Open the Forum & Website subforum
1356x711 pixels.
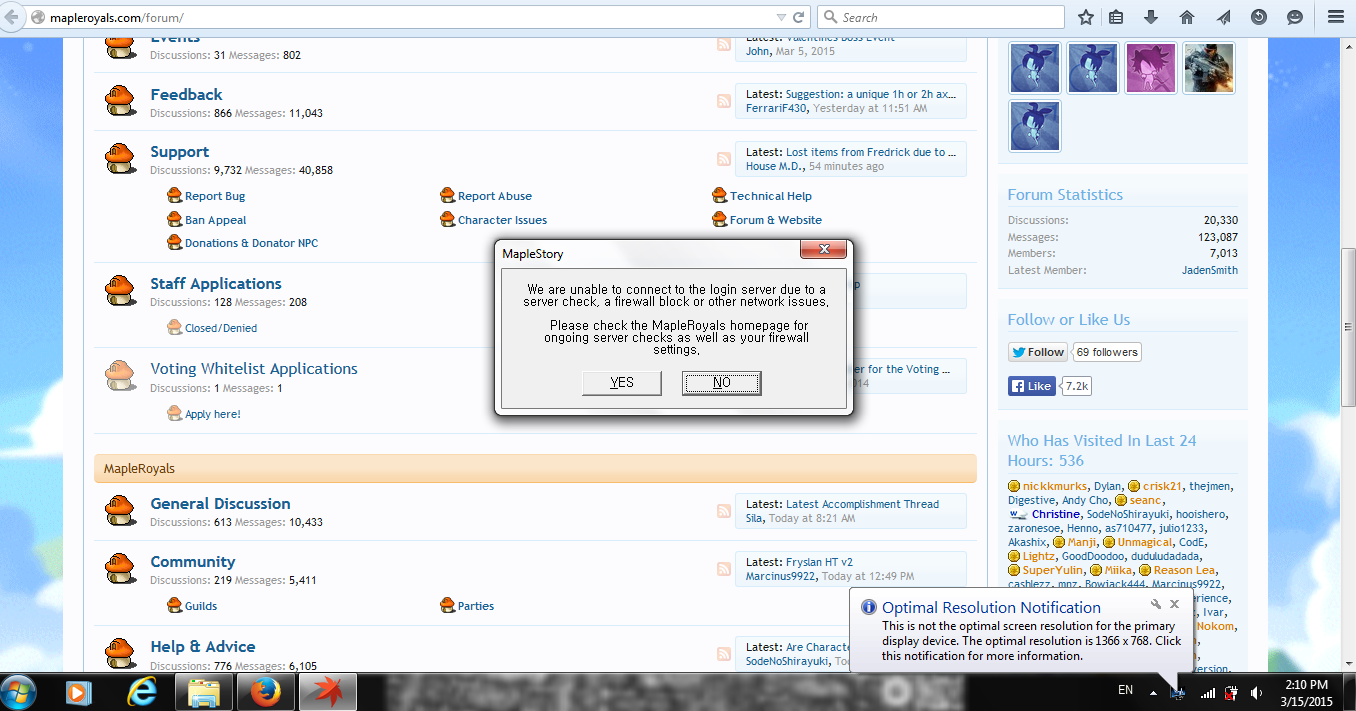pyautogui.click(x=775, y=220)
